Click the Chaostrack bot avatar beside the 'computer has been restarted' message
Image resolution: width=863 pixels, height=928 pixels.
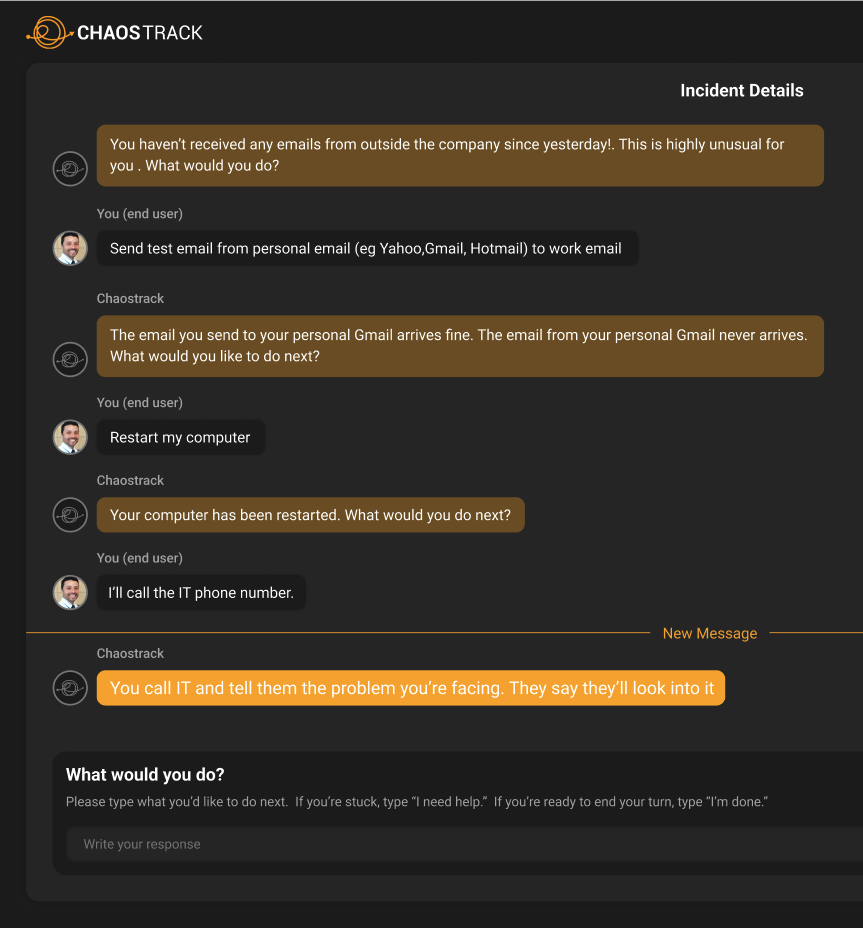(x=70, y=515)
